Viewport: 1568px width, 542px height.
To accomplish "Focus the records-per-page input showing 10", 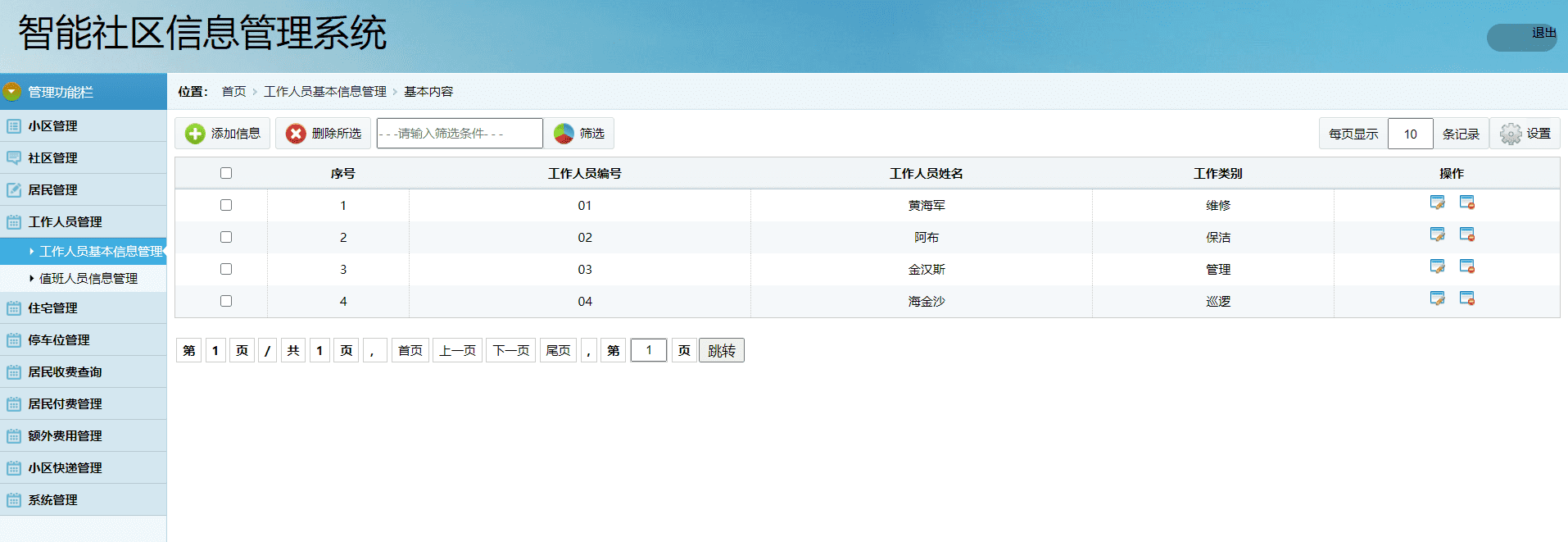I will 1410,134.
